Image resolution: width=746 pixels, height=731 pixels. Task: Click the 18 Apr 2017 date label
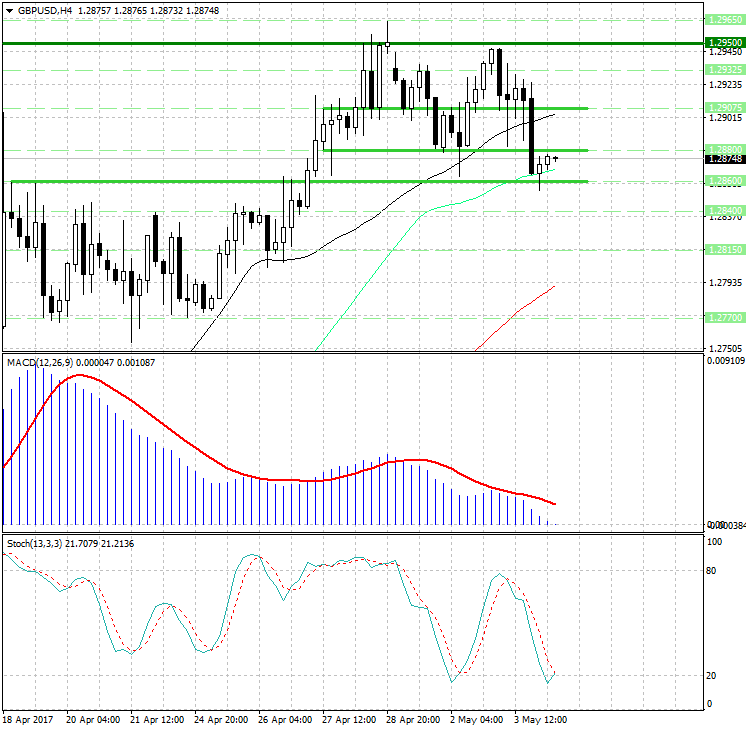click(28, 719)
